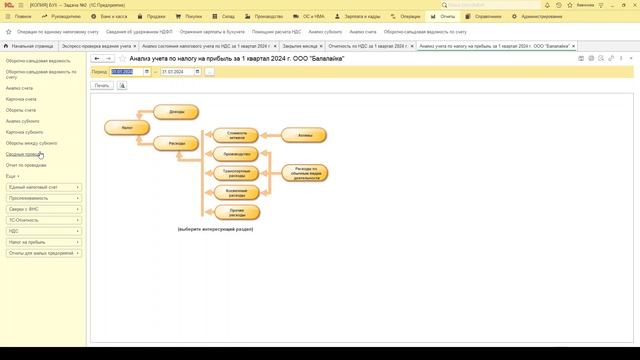The width and height of the screenshot is (640, 360).
Task: Expand Единый налоговый счет group
Action: pyautogui.click(x=44, y=187)
